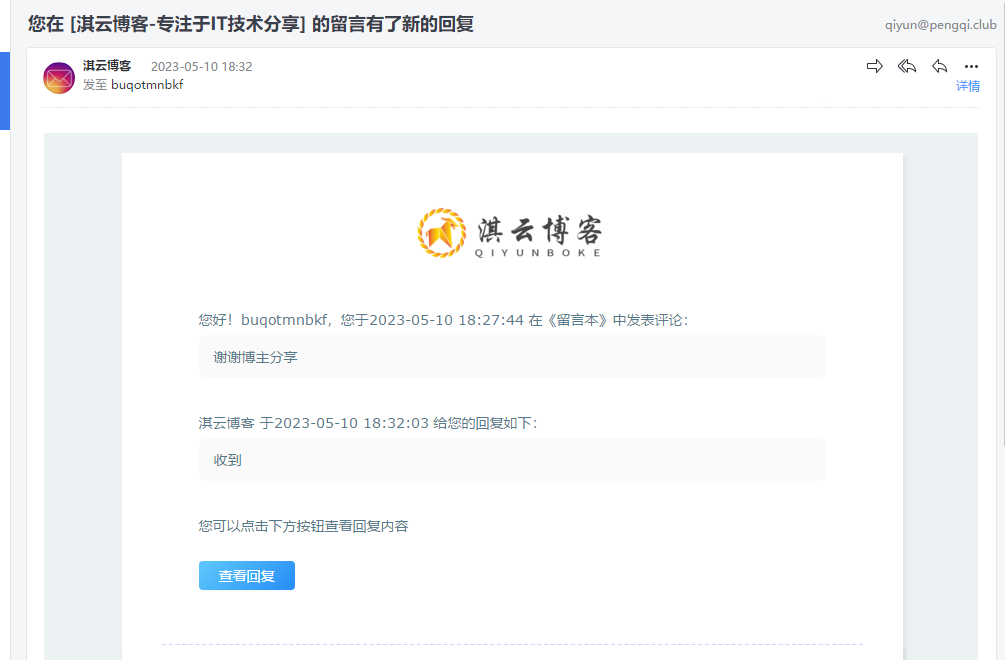Open the ellipsis more-options menu
Image resolution: width=1005 pixels, height=660 pixels.
pyautogui.click(x=969, y=66)
